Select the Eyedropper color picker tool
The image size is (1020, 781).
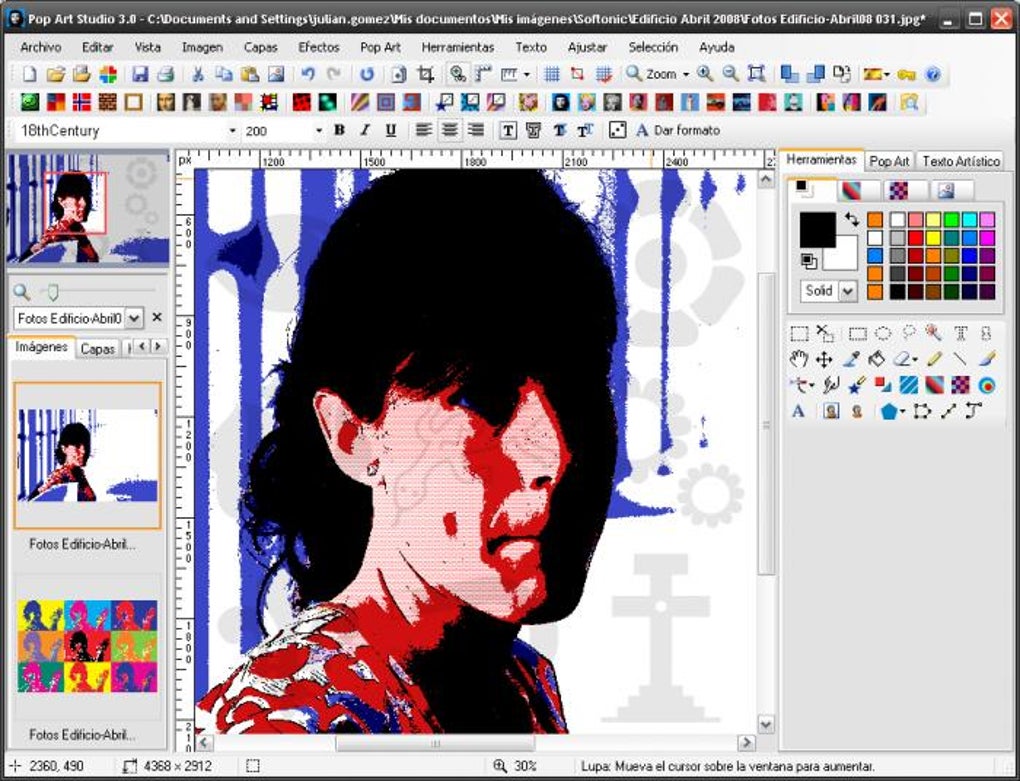coord(851,358)
